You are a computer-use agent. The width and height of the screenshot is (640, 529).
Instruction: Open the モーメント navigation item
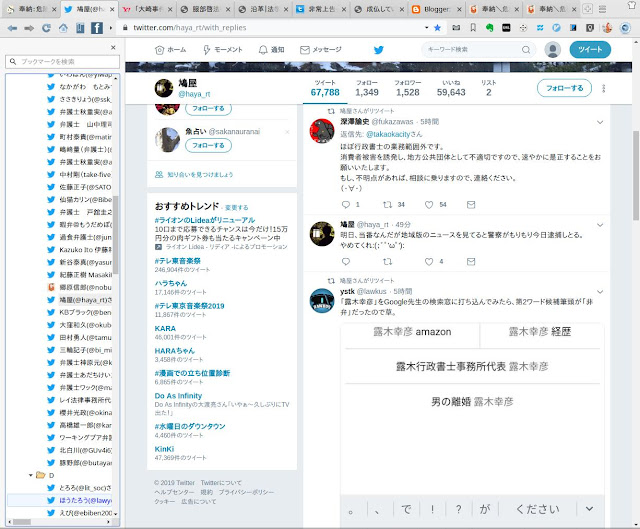(222, 50)
